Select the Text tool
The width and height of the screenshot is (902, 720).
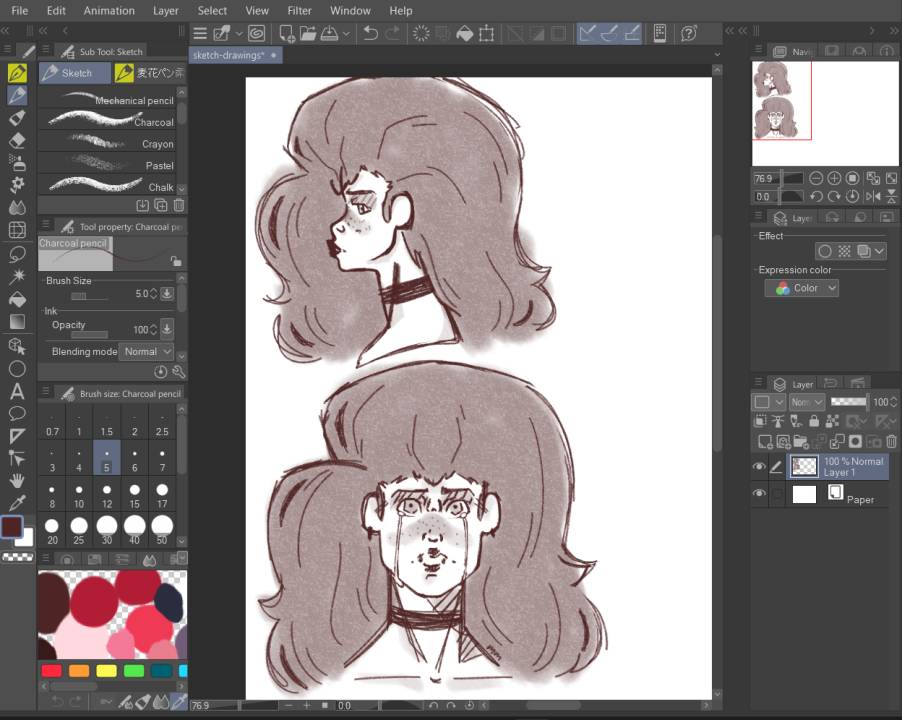click(x=17, y=392)
